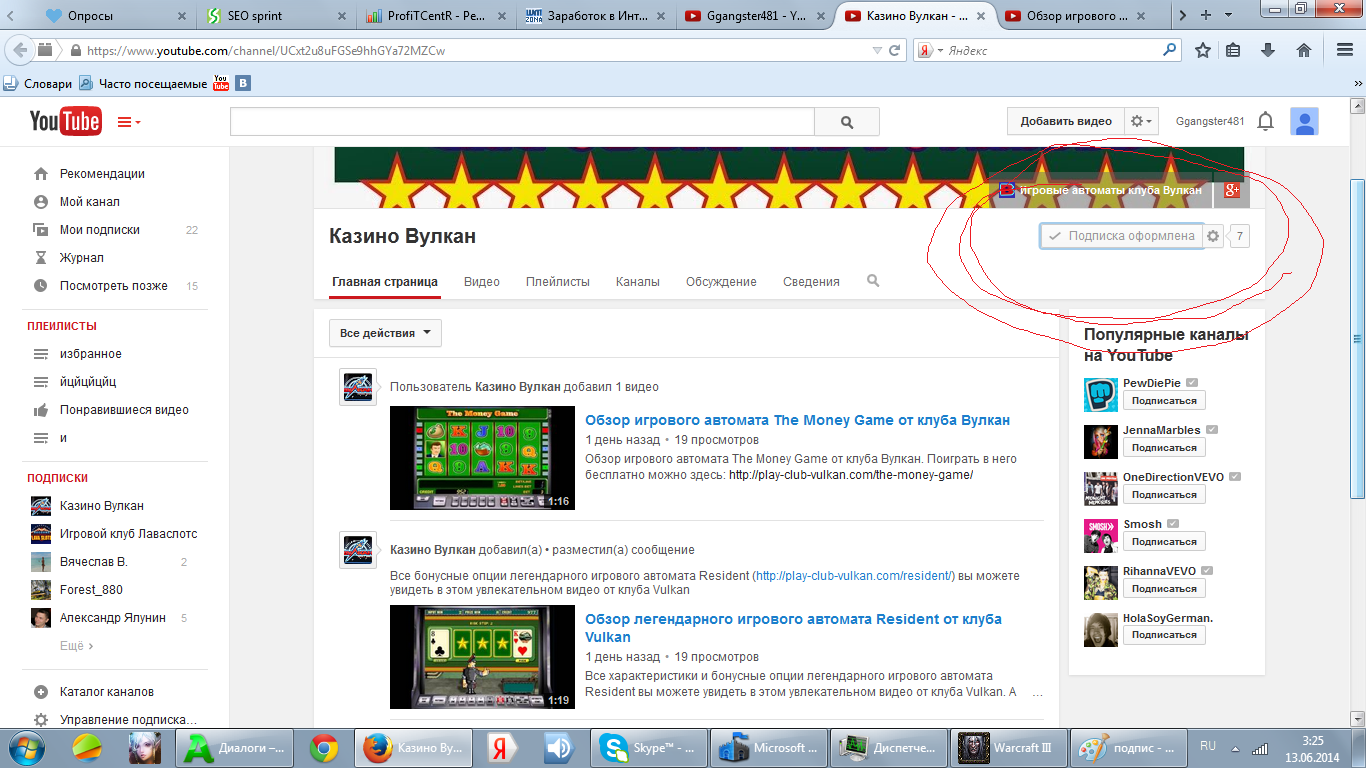Open the guide menu icon next to YouTube logo
This screenshot has width=1366, height=768.
click(129, 122)
